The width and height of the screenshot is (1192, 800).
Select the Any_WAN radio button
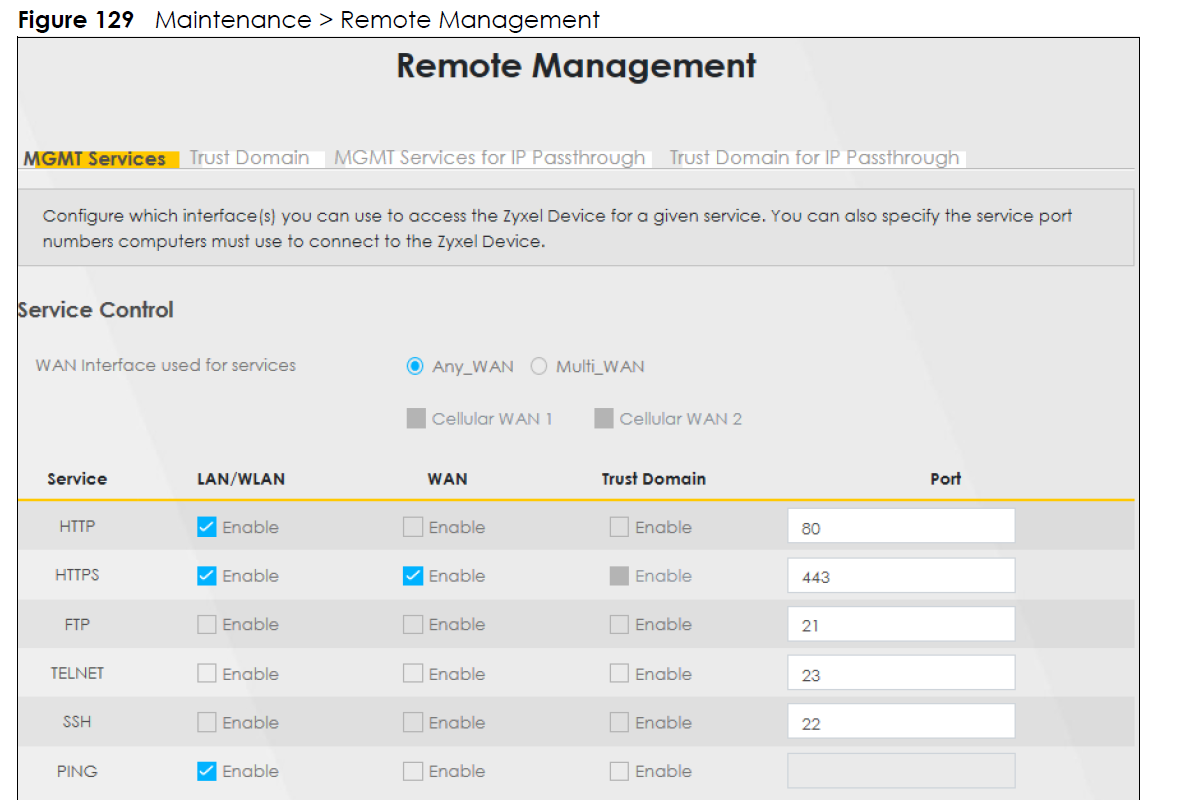416,367
